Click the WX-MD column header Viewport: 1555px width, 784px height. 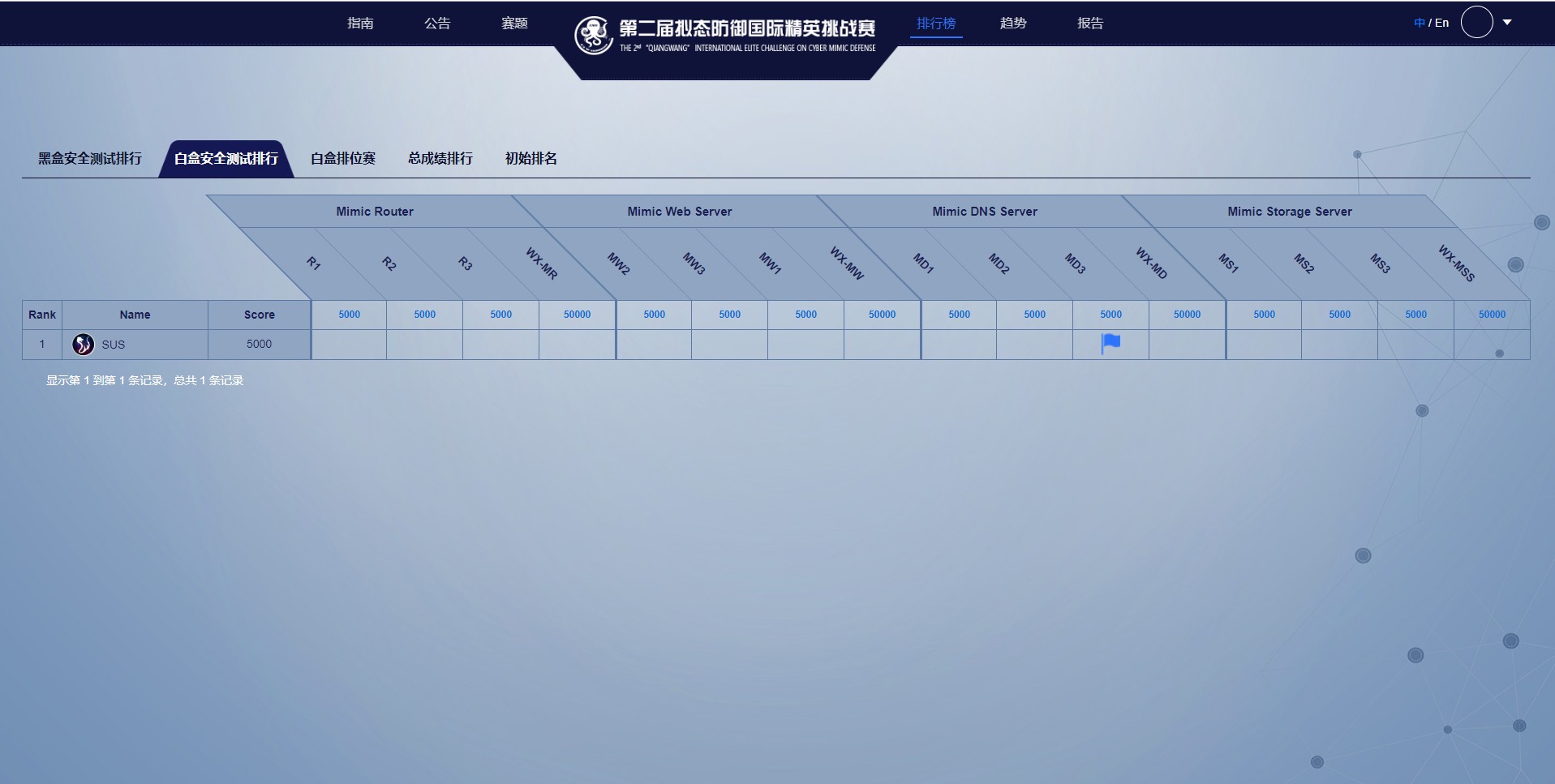pyautogui.click(x=1151, y=263)
